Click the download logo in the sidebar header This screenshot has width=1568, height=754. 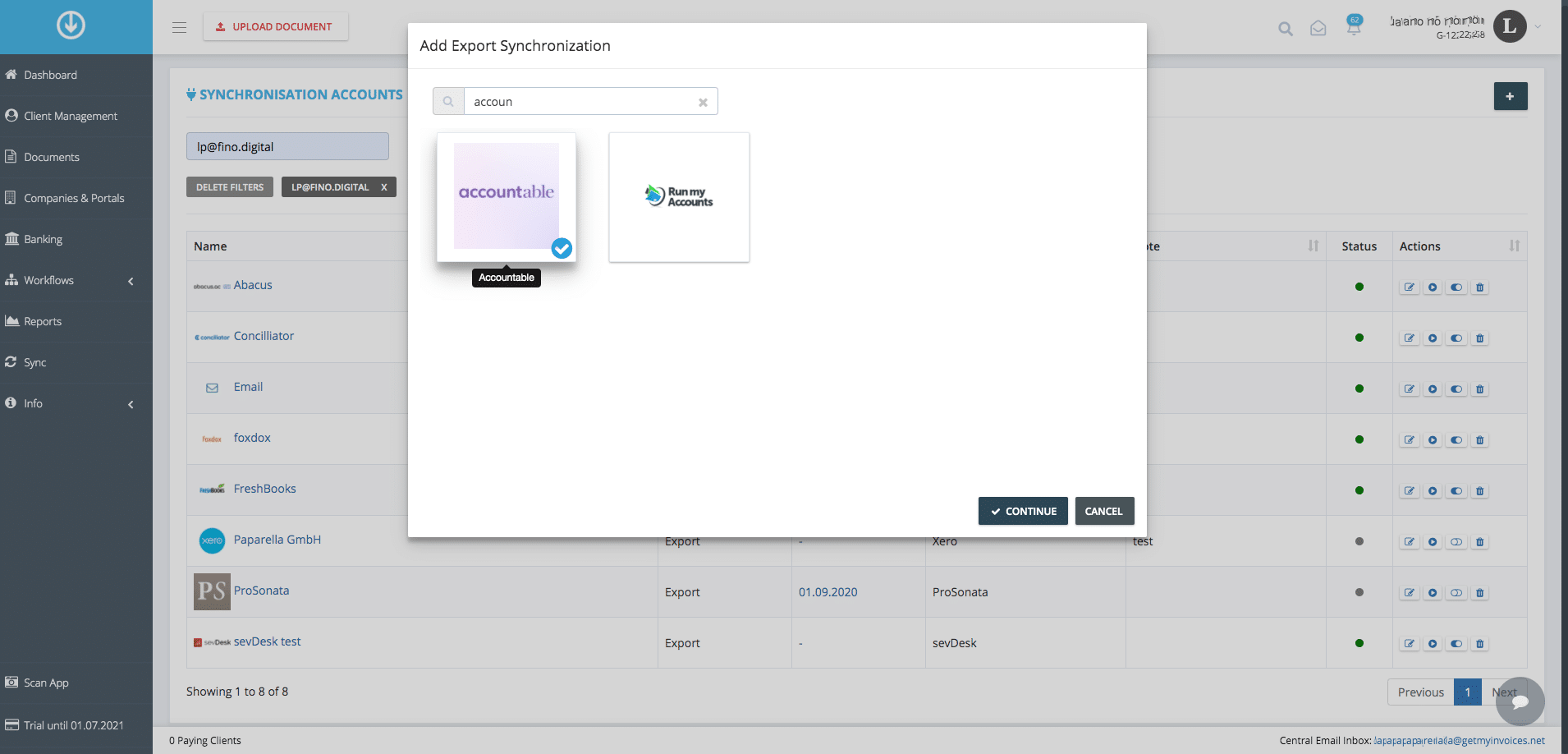pyautogui.click(x=71, y=25)
